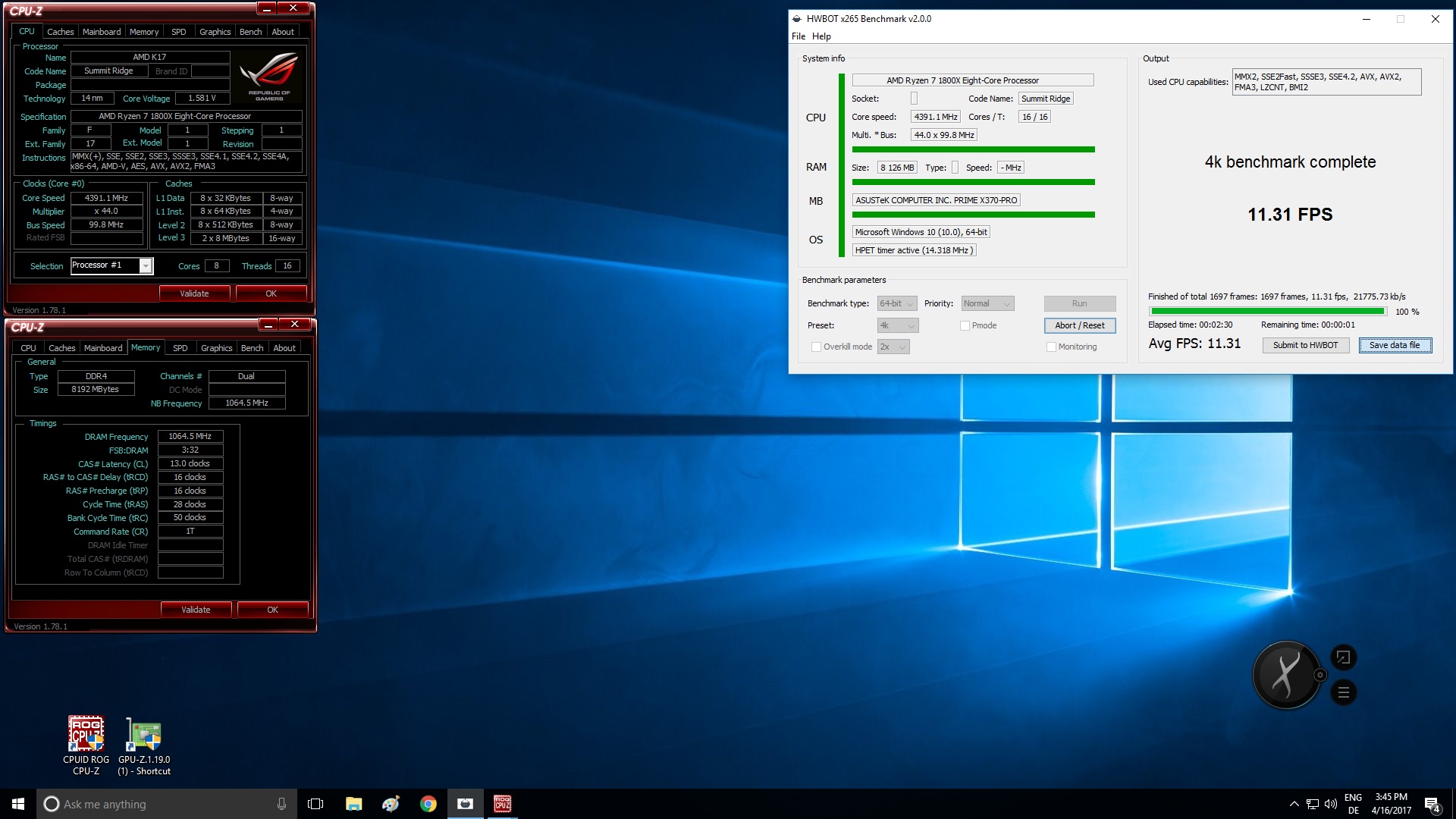
Task: Enable the Monitoring checkbox
Action: (1051, 347)
